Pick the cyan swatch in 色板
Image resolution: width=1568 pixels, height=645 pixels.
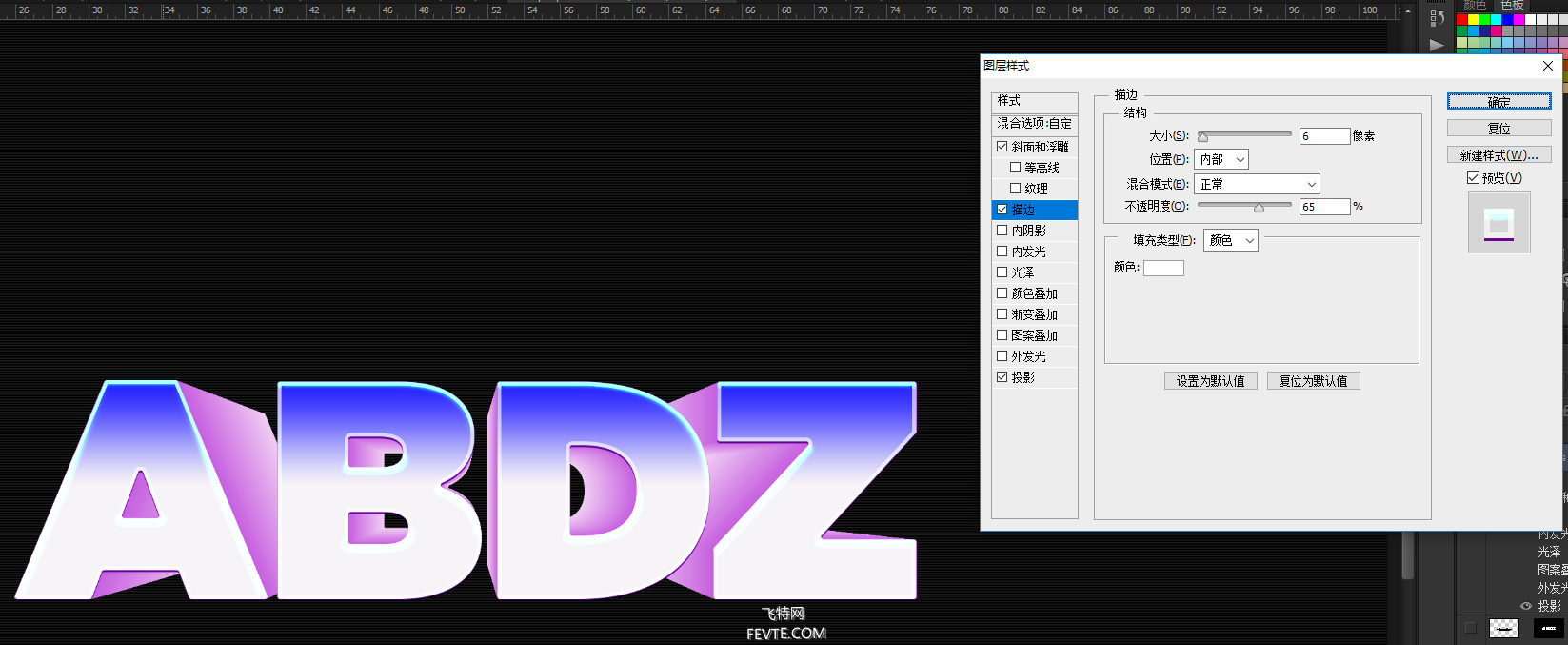point(1497,19)
